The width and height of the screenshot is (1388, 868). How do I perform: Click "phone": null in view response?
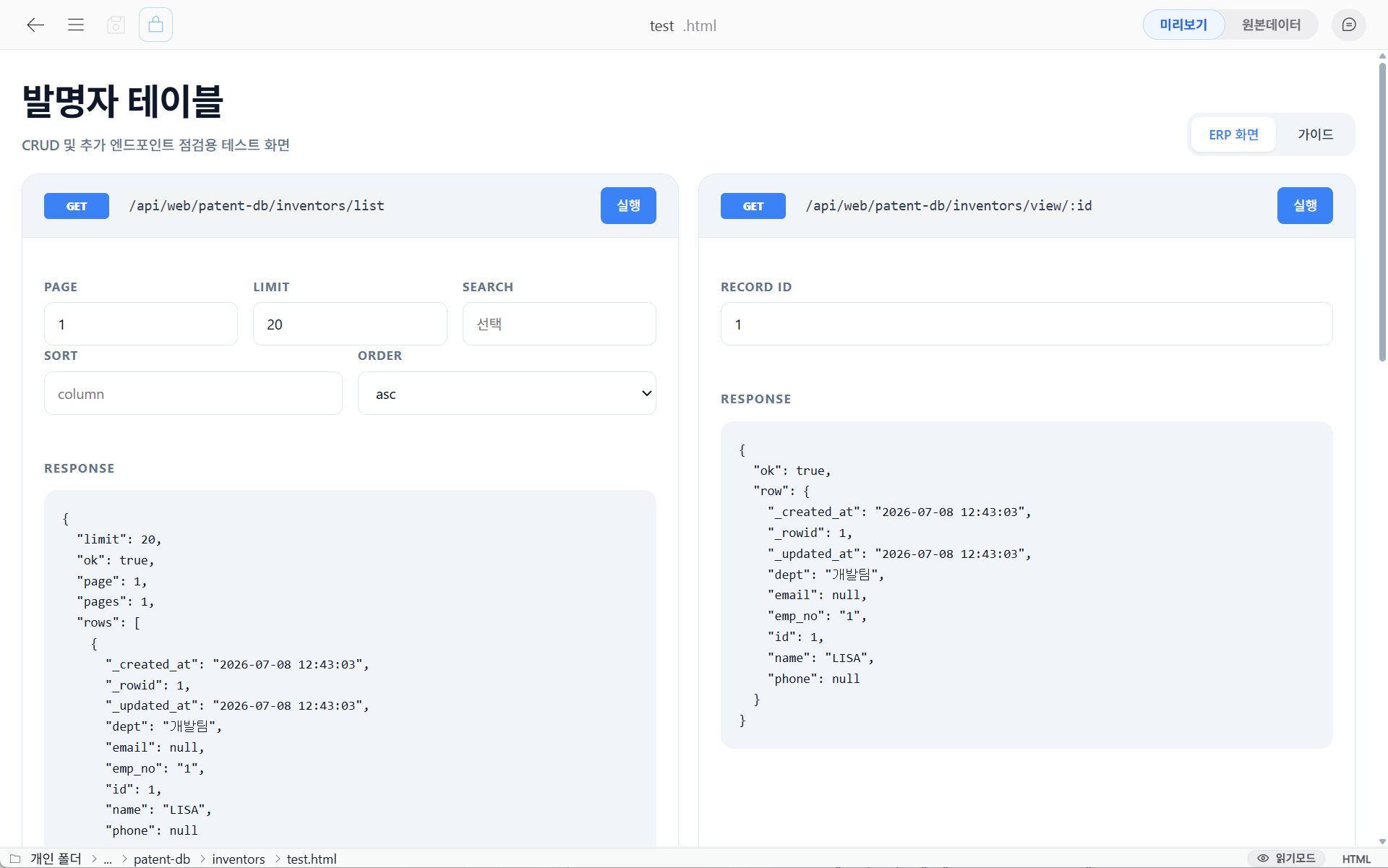click(814, 679)
